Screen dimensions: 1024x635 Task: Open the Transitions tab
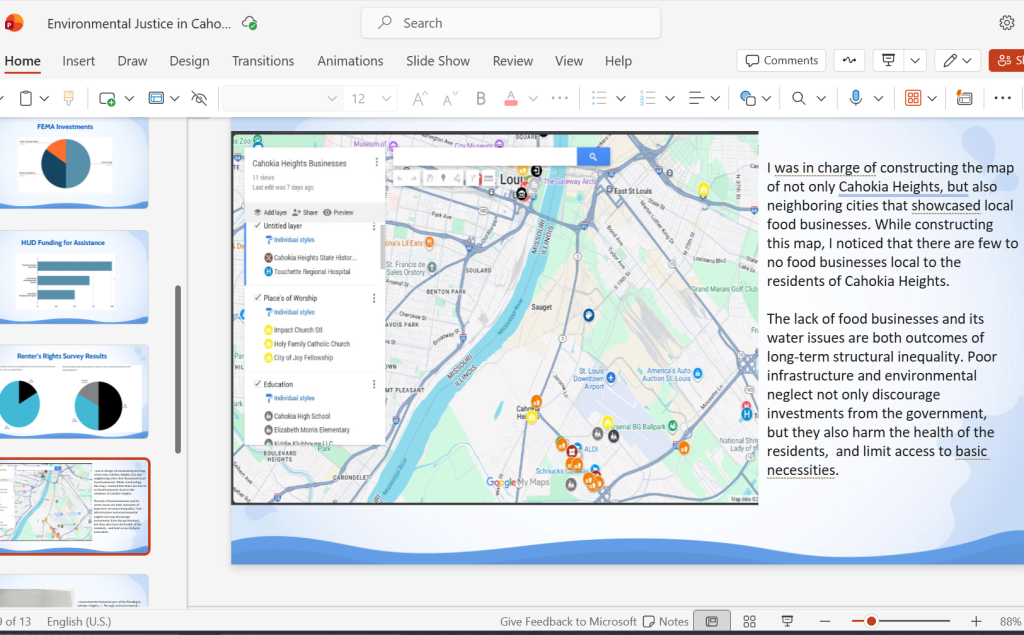263,61
